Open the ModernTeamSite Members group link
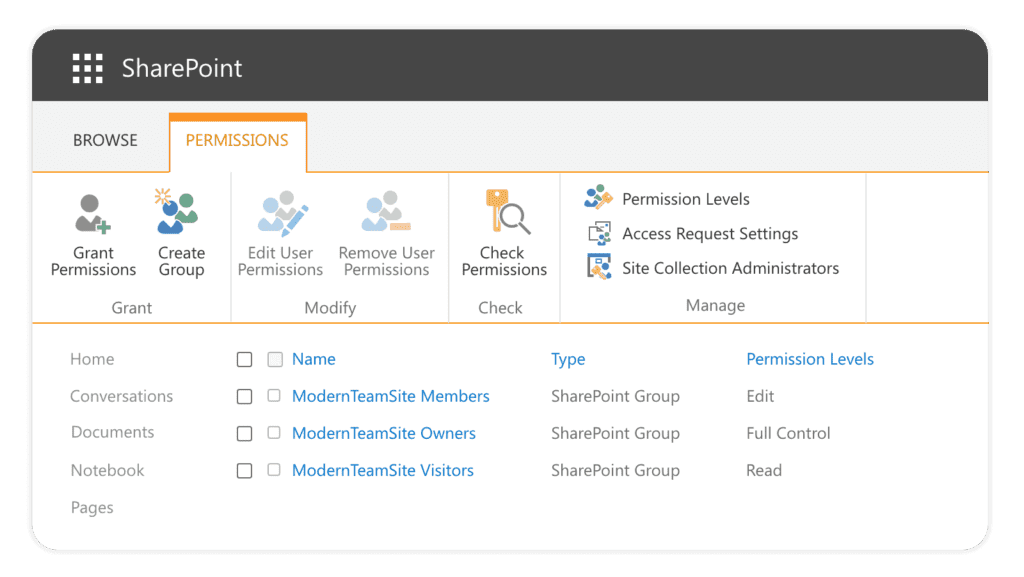Screen dimensions: 1024x577 coord(391,396)
